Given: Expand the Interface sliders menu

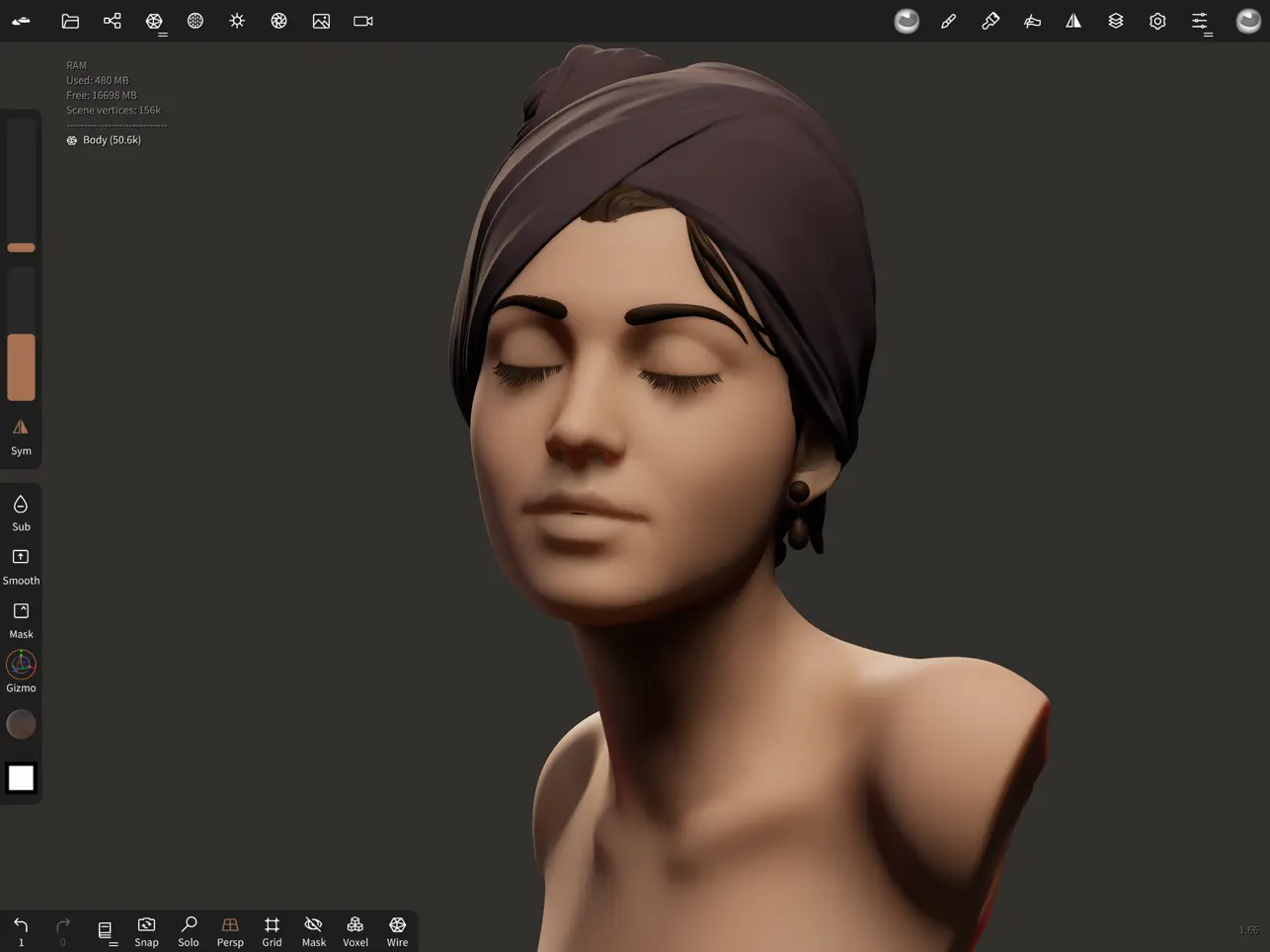Looking at the screenshot, I should [1200, 21].
